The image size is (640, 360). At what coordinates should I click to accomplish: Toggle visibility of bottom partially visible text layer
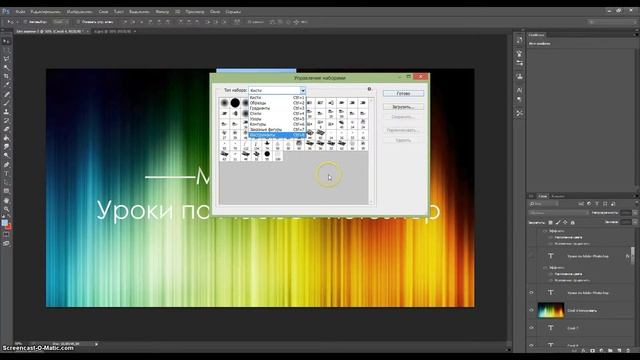(531, 345)
